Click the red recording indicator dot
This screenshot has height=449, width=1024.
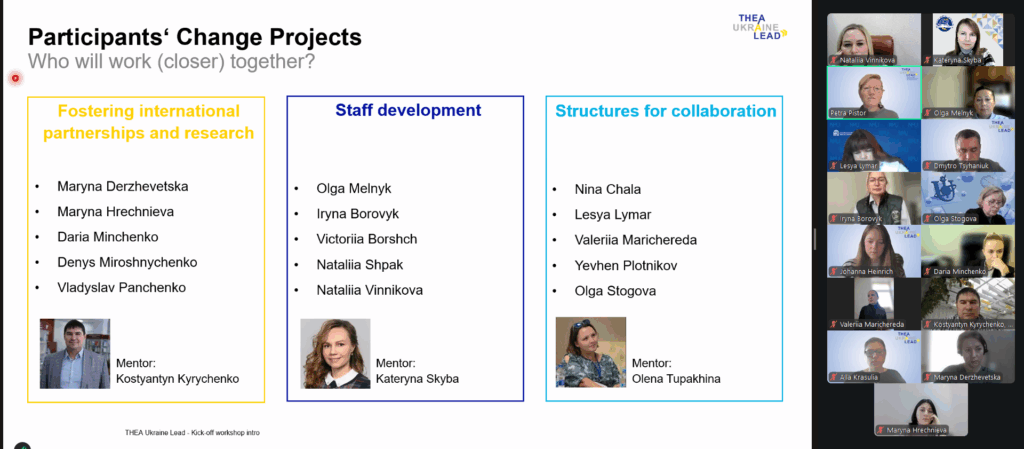tap(15, 78)
